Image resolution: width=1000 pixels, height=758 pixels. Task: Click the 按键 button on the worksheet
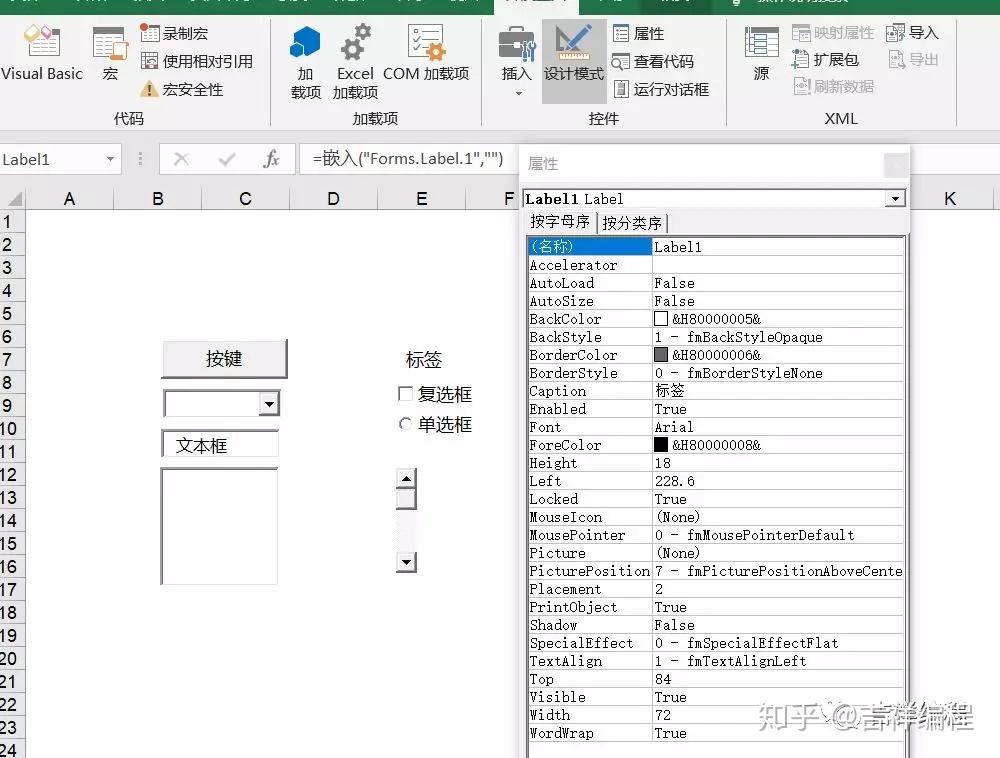(223, 358)
